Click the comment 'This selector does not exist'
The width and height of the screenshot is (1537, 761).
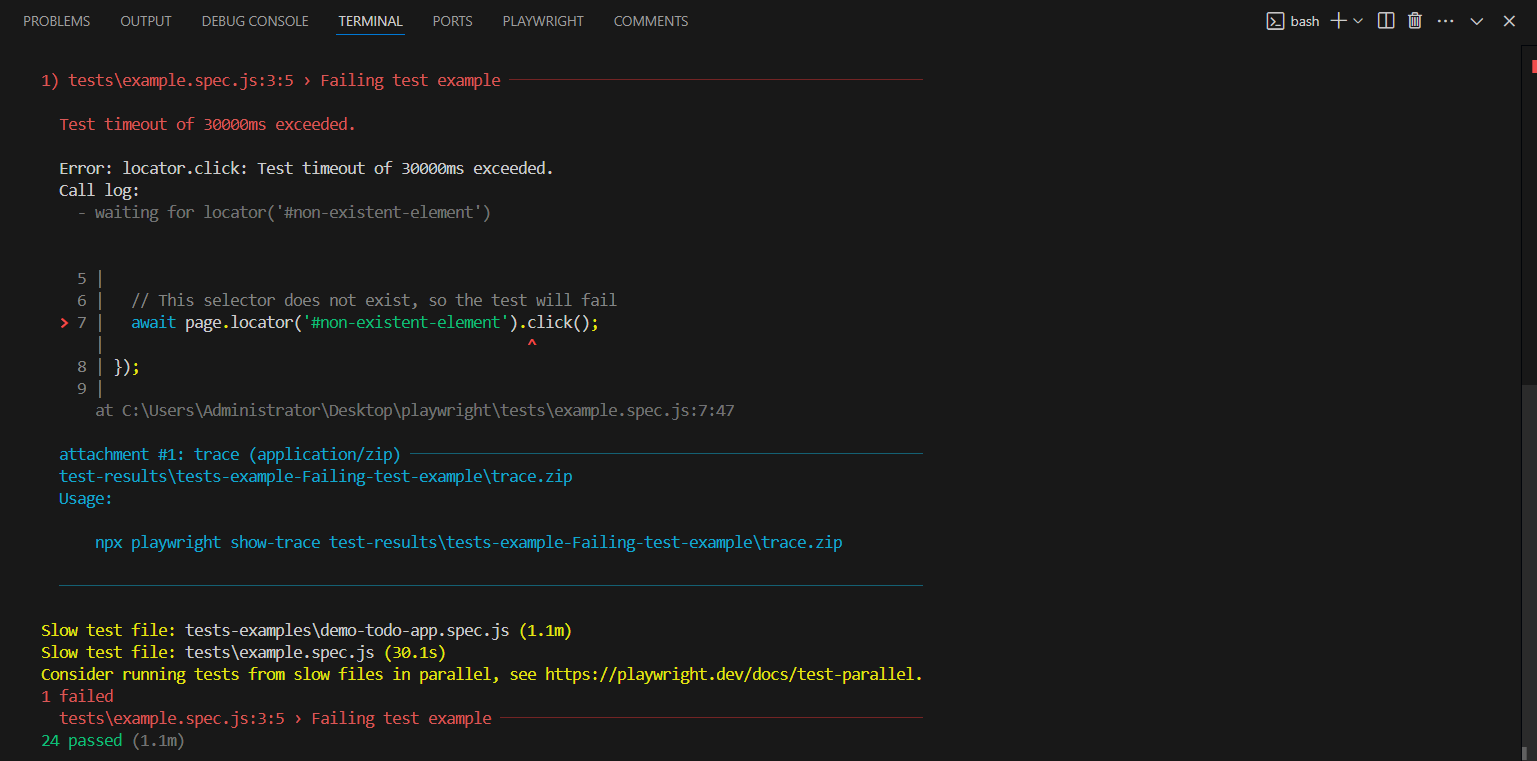click(374, 300)
